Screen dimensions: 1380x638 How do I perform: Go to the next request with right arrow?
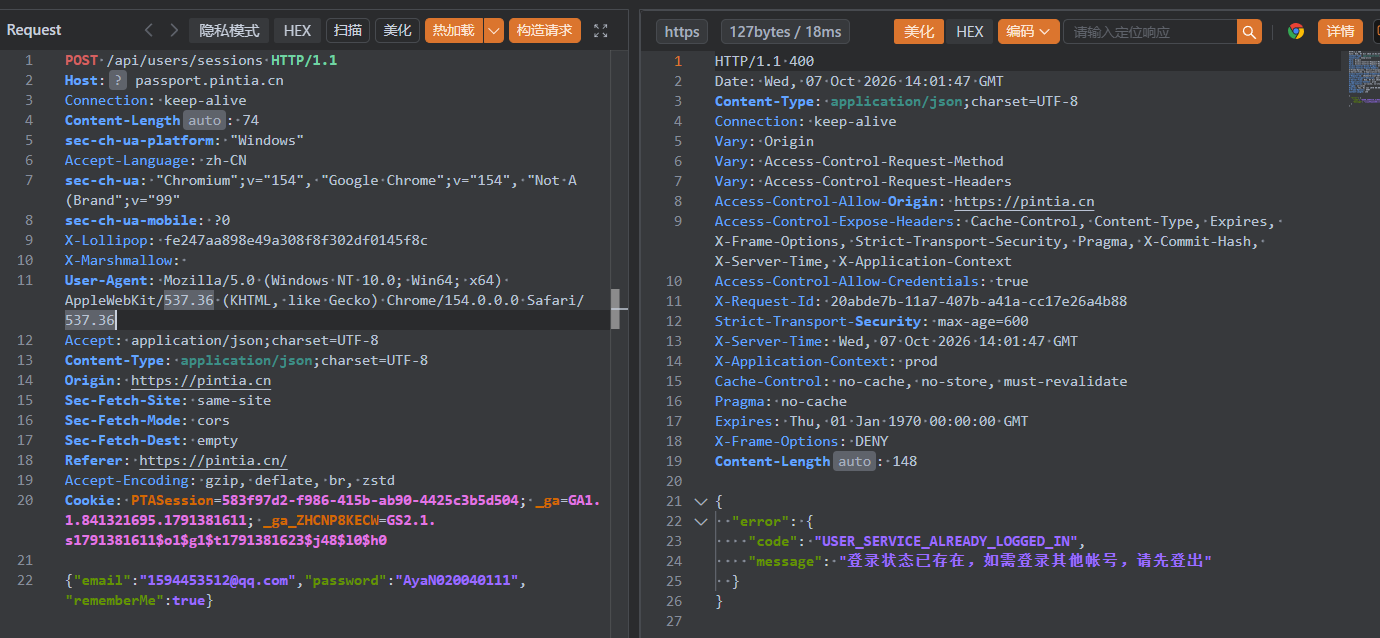[174, 31]
